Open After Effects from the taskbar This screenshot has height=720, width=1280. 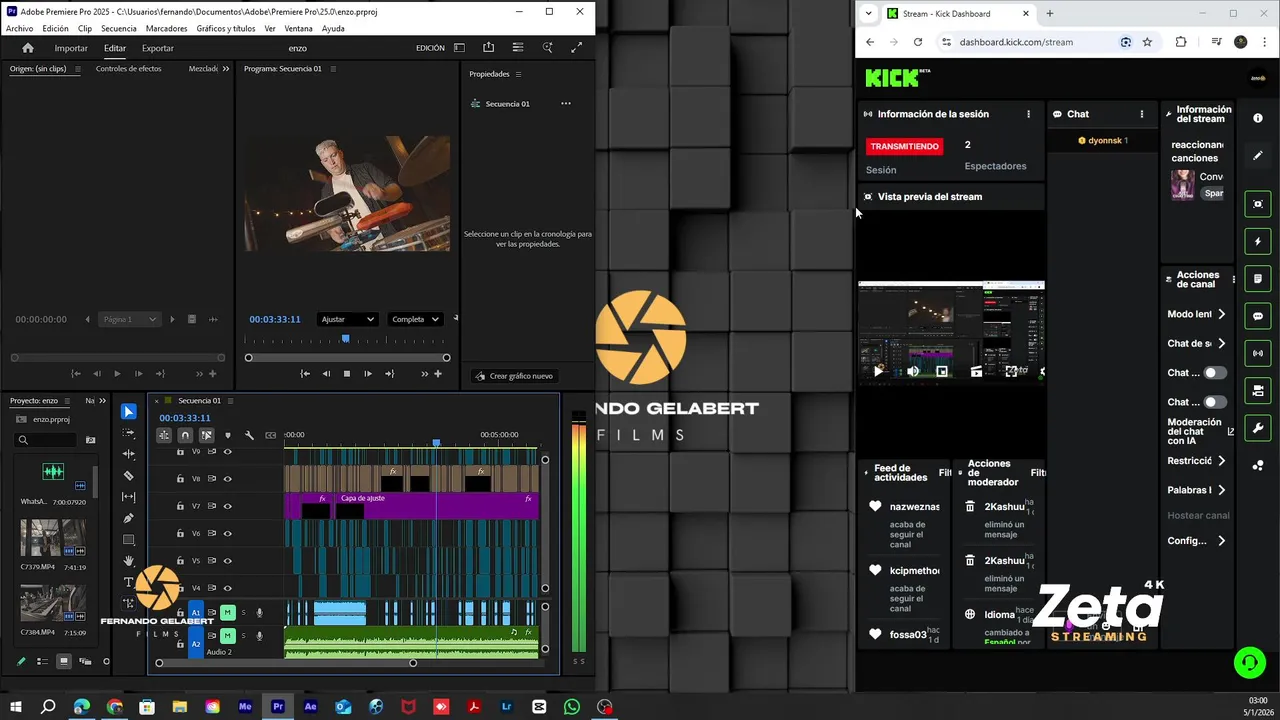tap(310, 706)
